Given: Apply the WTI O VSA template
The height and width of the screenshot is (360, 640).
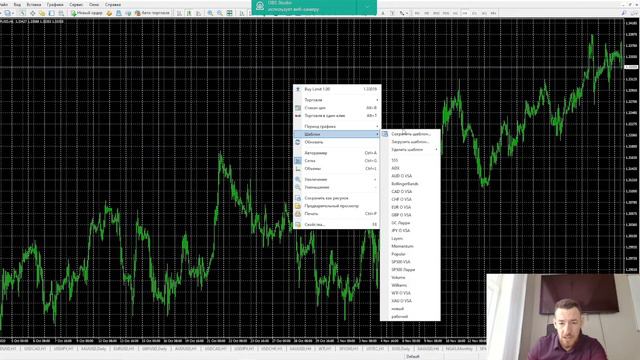Looking at the screenshot, I should tap(410, 293).
